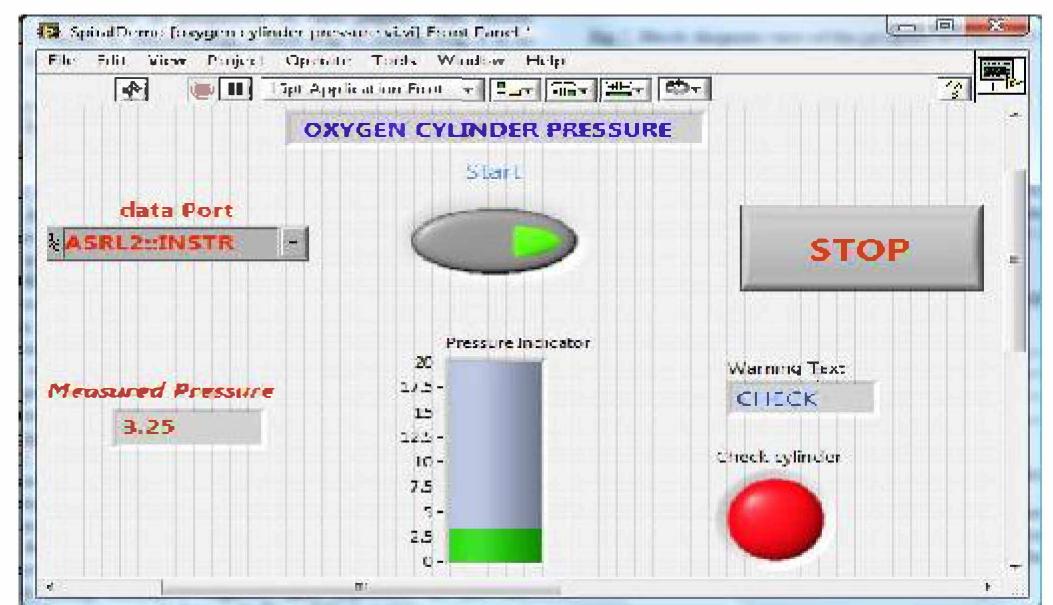The image size is (1053, 605).
Task: Click the horizontal scrollbar thumb
Action: tap(361, 588)
